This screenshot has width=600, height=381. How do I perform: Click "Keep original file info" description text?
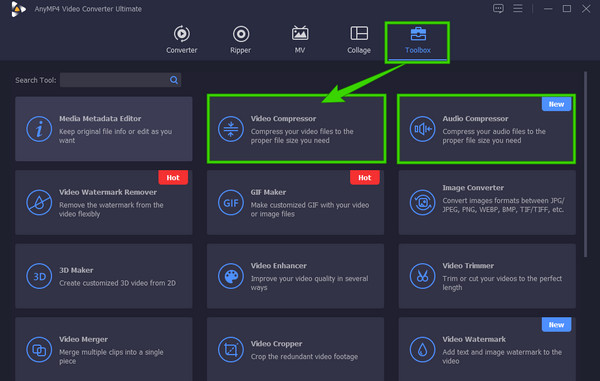tap(115, 136)
